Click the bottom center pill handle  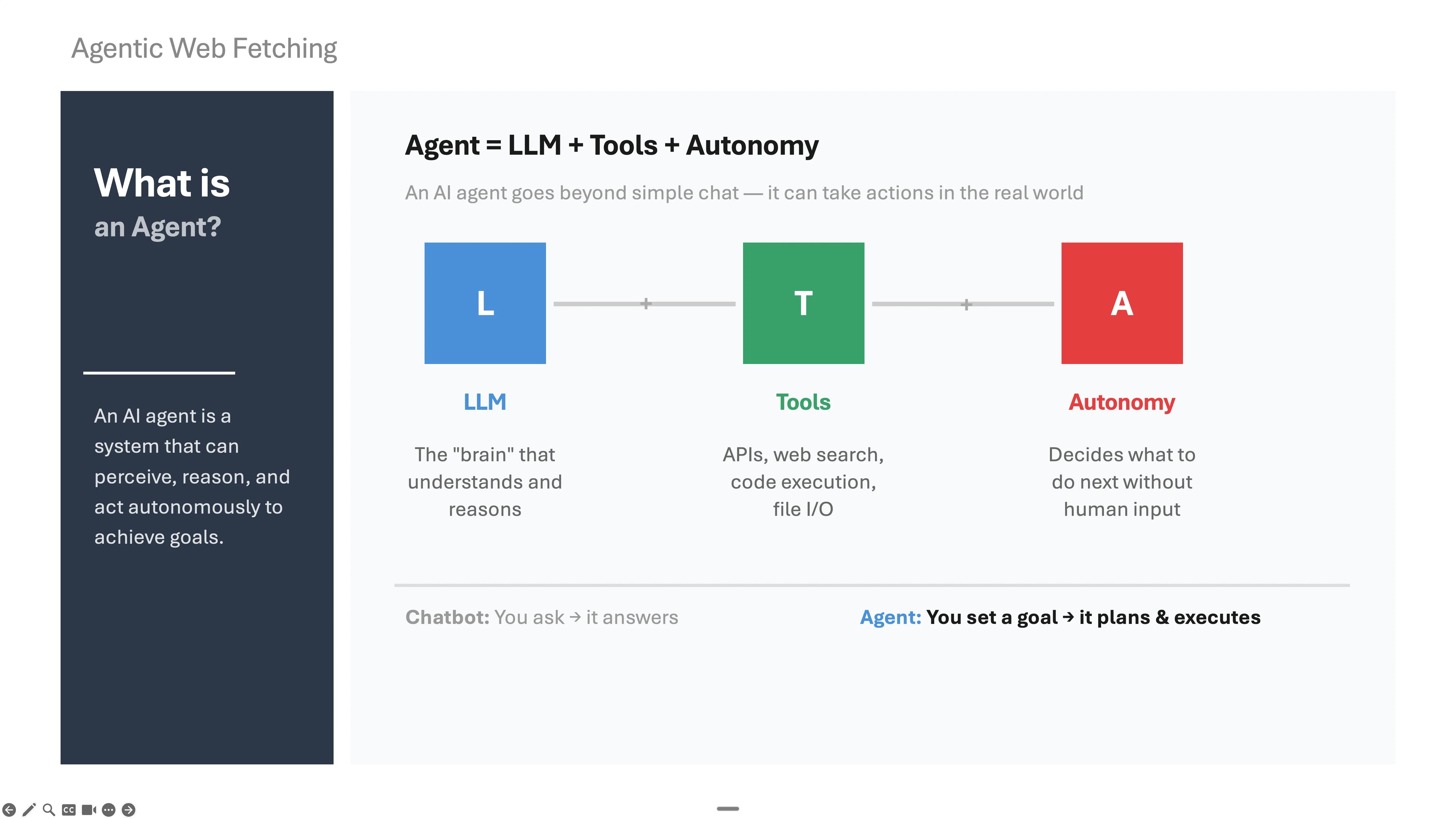click(728, 808)
